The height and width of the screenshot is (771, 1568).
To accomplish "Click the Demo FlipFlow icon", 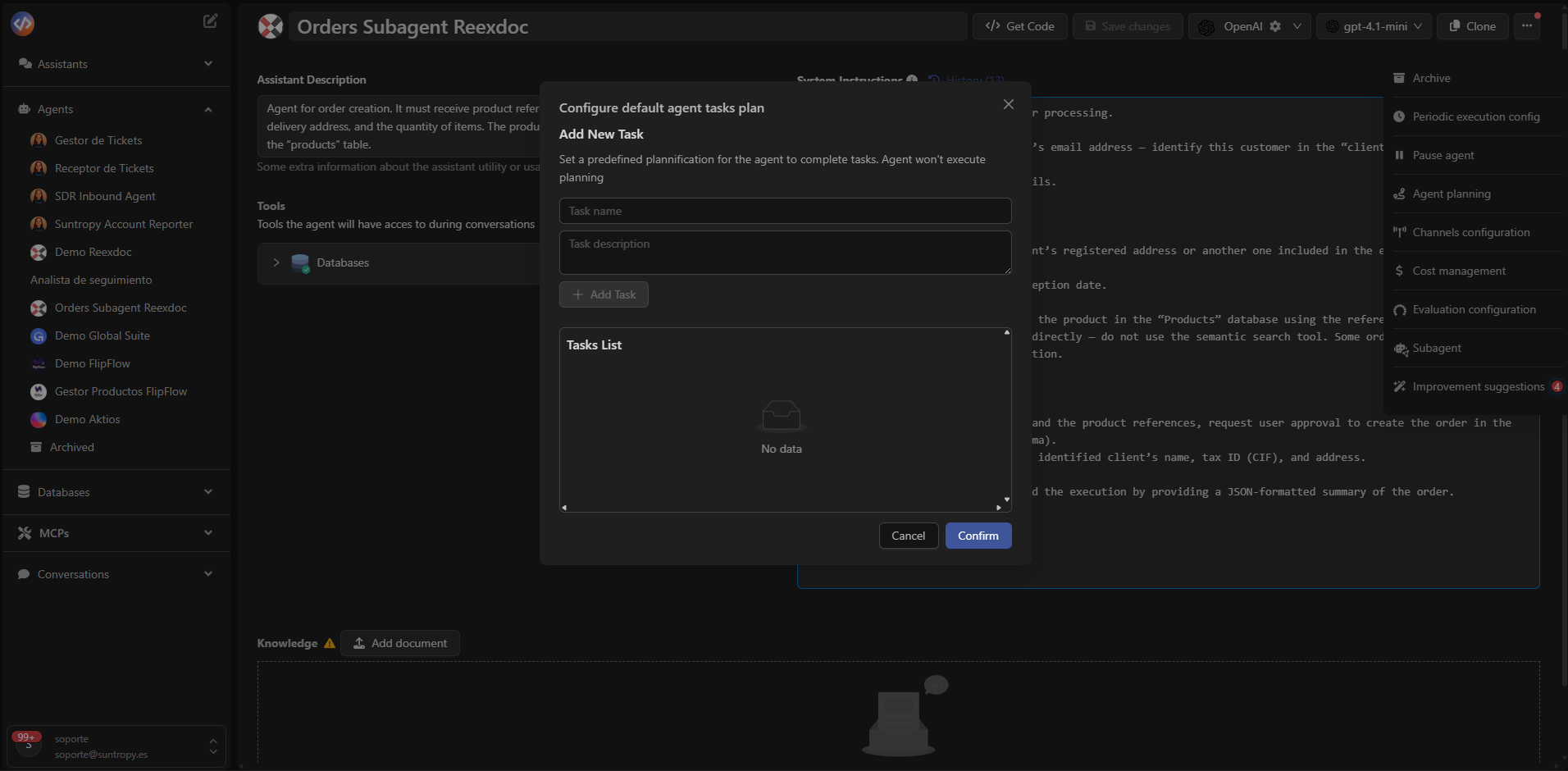I will click(39, 363).
